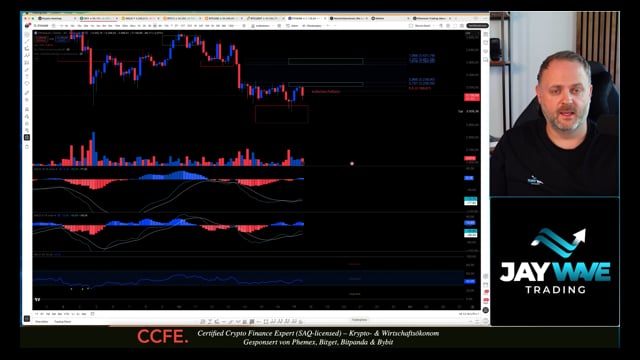Toggle hide all drawings eye icon

click(x=27, y=130)
